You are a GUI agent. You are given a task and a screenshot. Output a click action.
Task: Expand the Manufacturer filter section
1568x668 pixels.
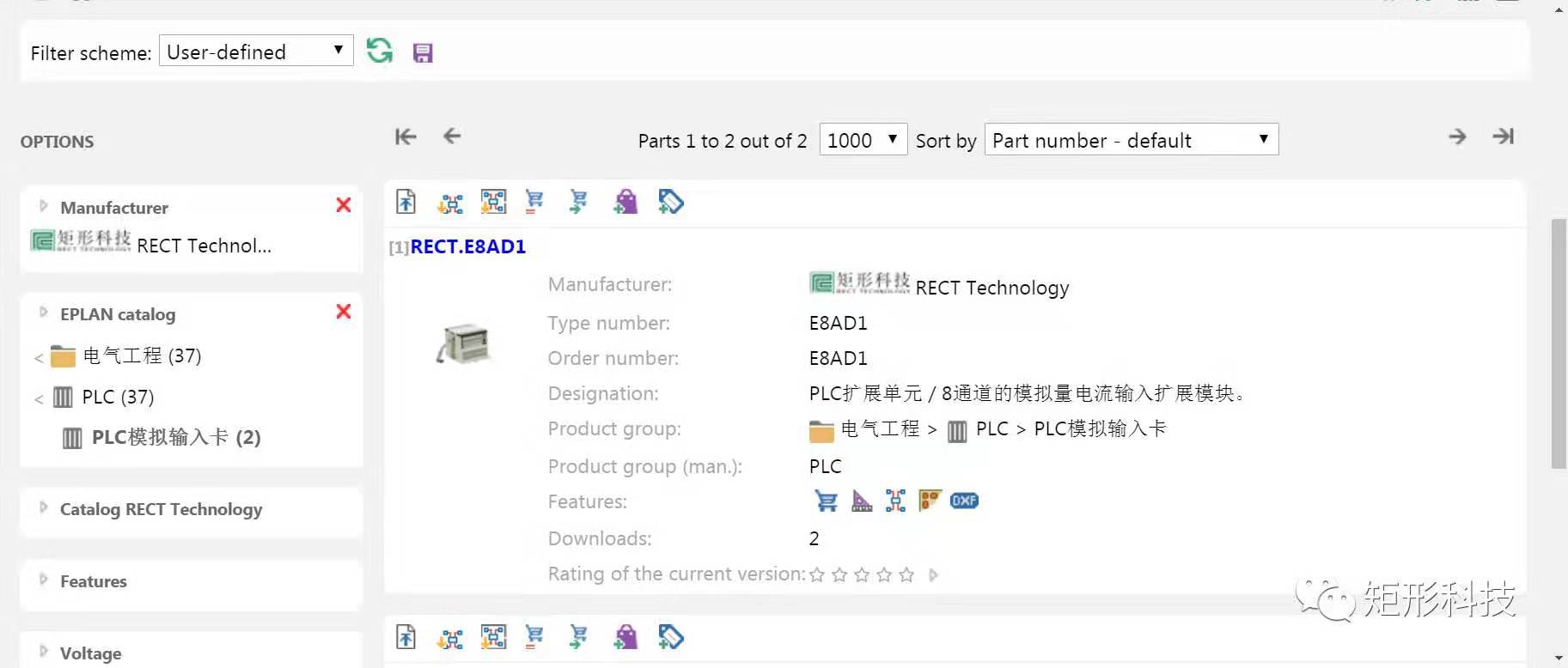pyautogui.click(x=44, y=206)
